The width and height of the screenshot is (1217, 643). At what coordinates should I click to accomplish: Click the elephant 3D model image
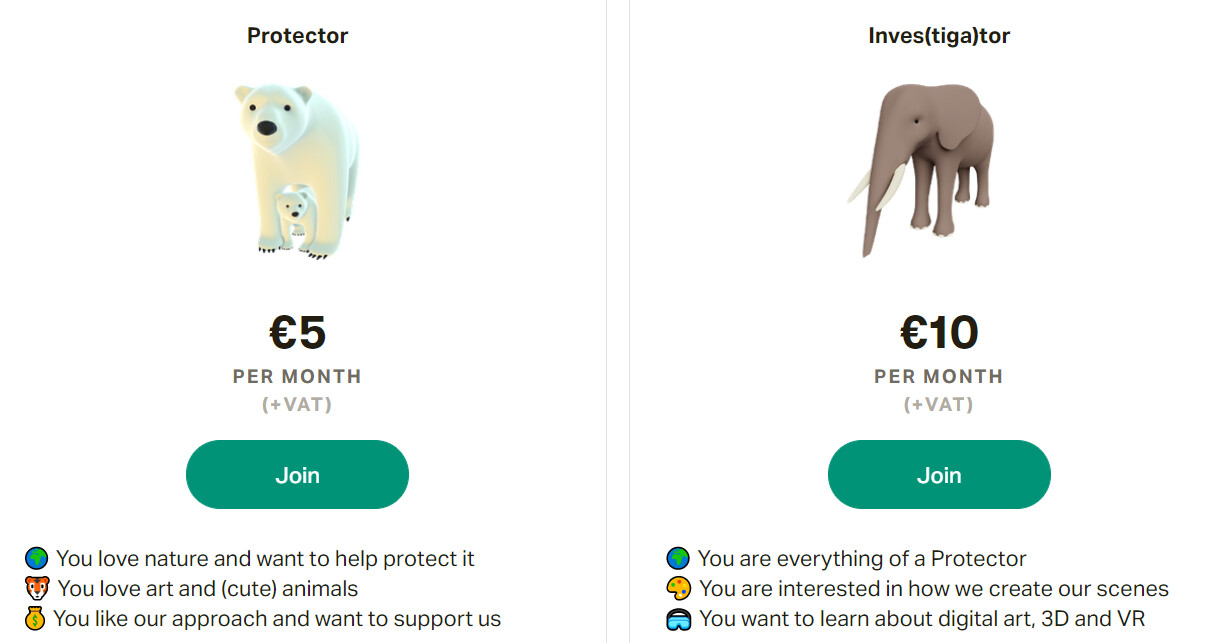tap(924, 170)
